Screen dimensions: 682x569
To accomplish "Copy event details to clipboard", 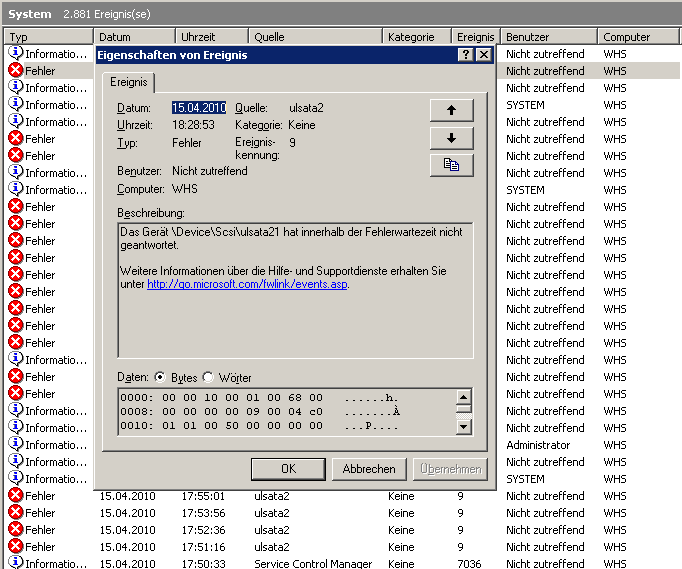I will pyautogui.click(x=451, y=165).
